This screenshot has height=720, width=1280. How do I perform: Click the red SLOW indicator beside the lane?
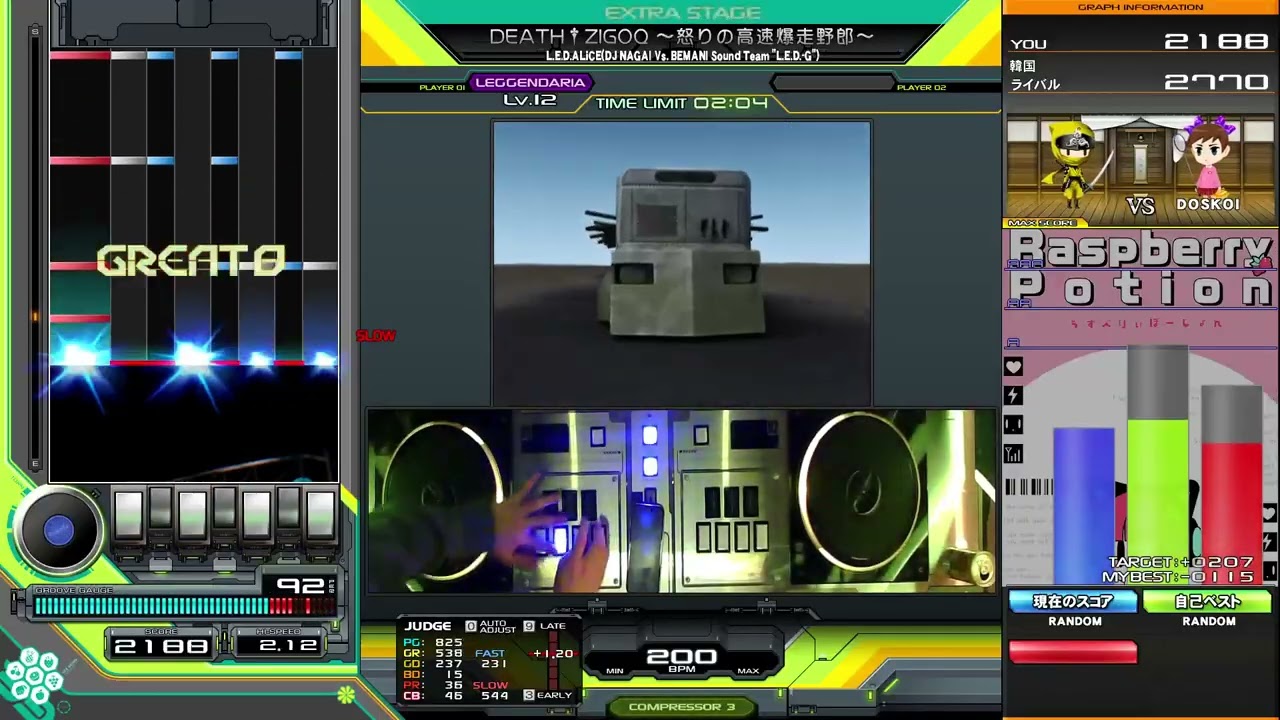click(x=376, y=336)
